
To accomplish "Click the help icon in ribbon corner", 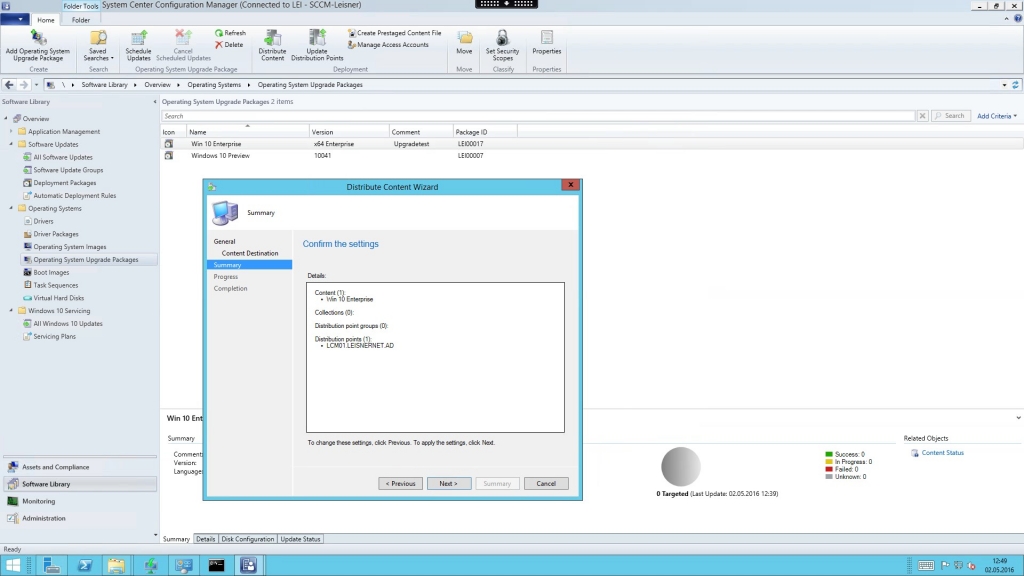I will click(x=1017, y=19).
